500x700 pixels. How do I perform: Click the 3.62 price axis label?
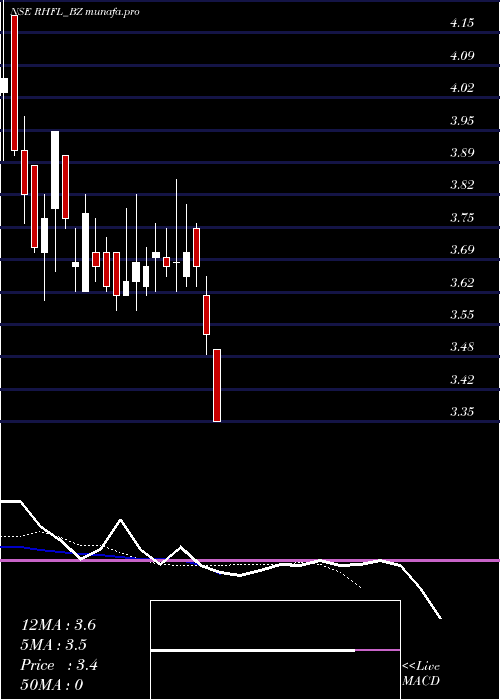coord(462,282)
